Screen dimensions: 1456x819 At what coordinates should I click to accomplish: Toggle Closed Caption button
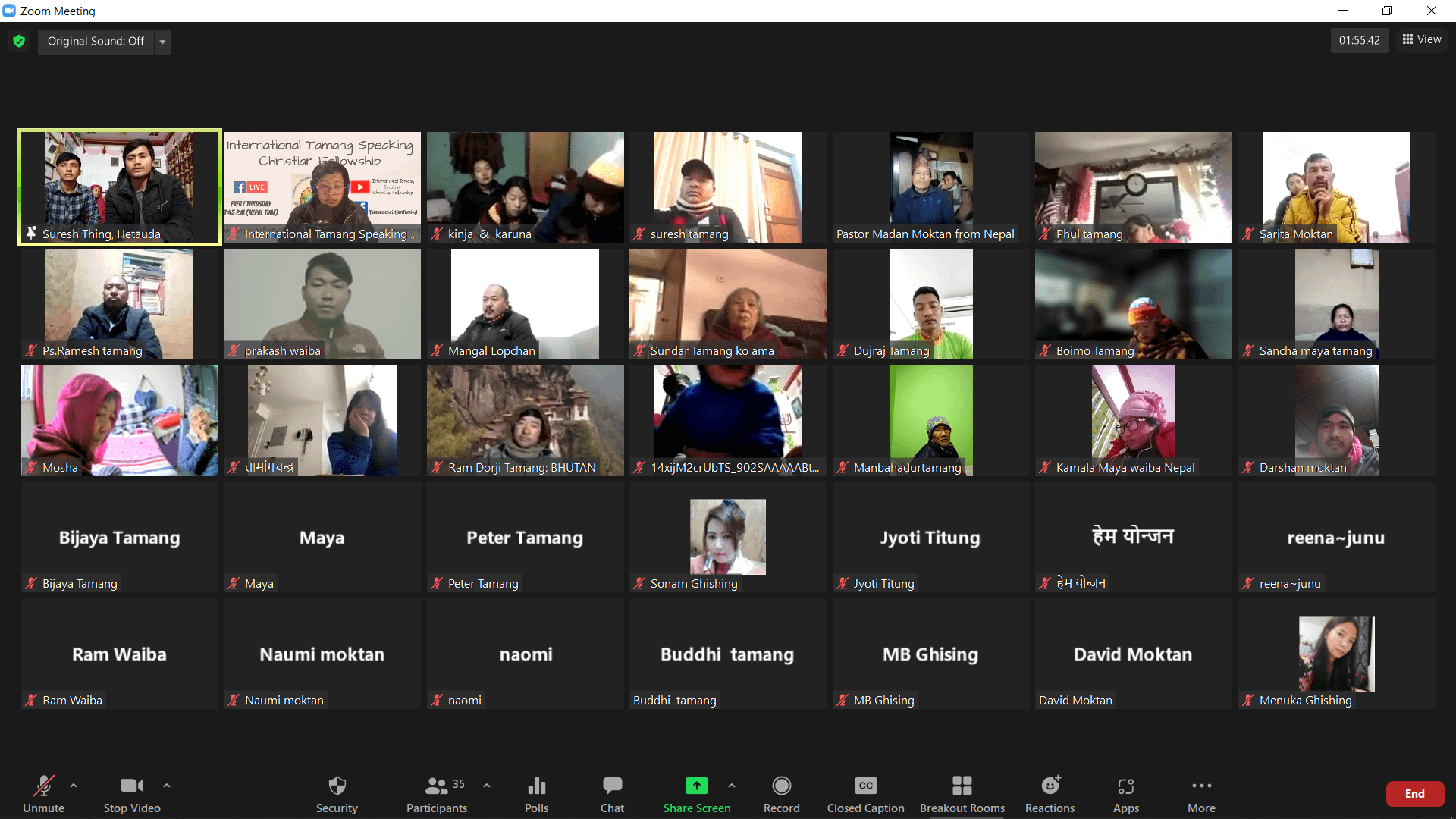pos(865,786)
